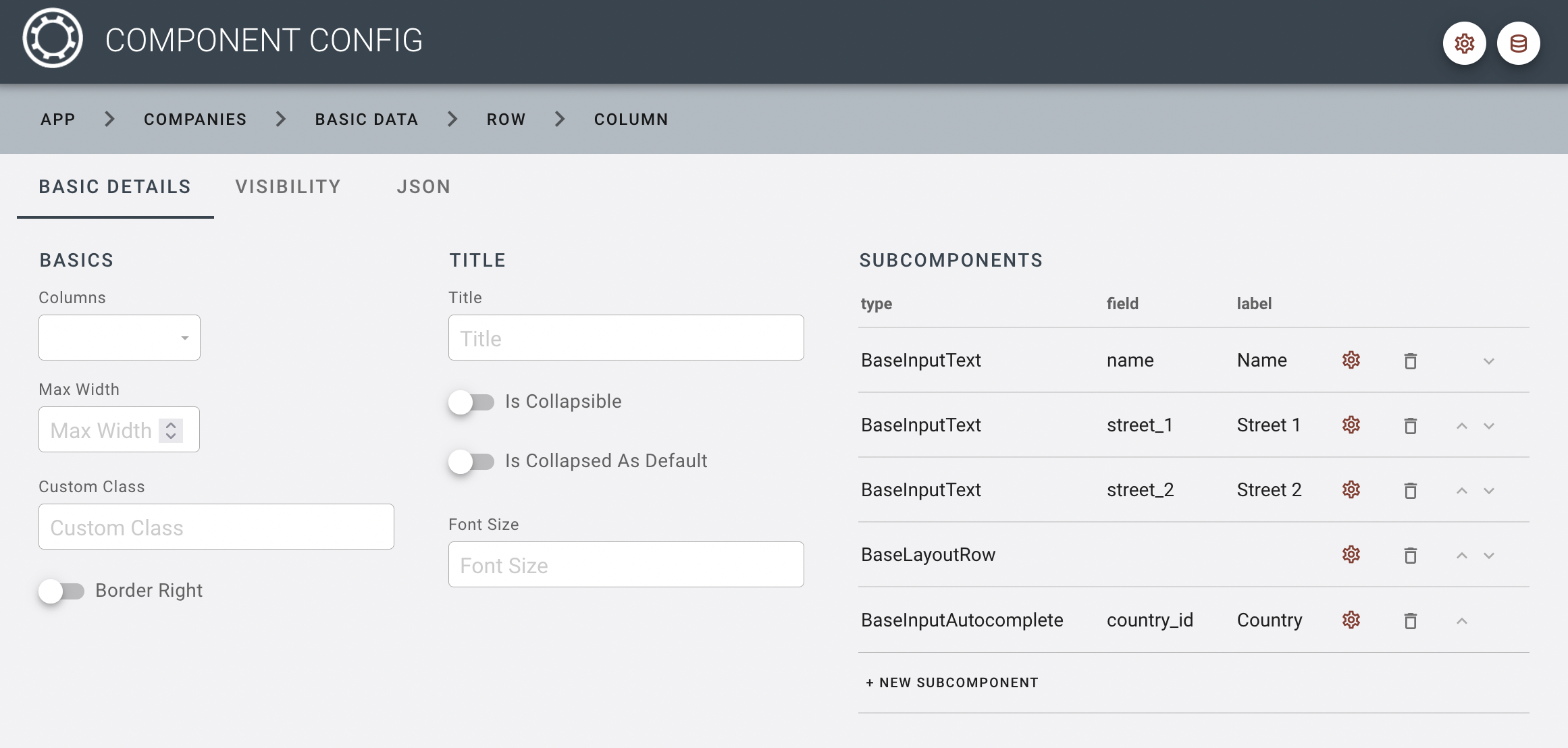Image resolution: width=1568 pixels, height=748 pixels.
Task: Click + New Subcomponent button
Action: pos(951,683)
